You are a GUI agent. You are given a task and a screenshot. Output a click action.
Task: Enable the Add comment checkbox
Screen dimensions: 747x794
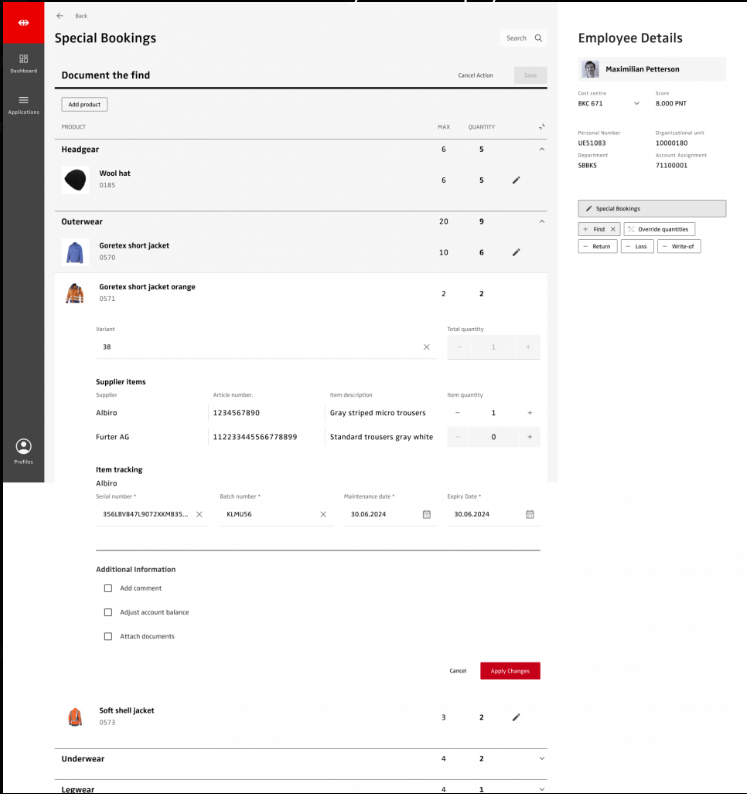pos(108,588)
